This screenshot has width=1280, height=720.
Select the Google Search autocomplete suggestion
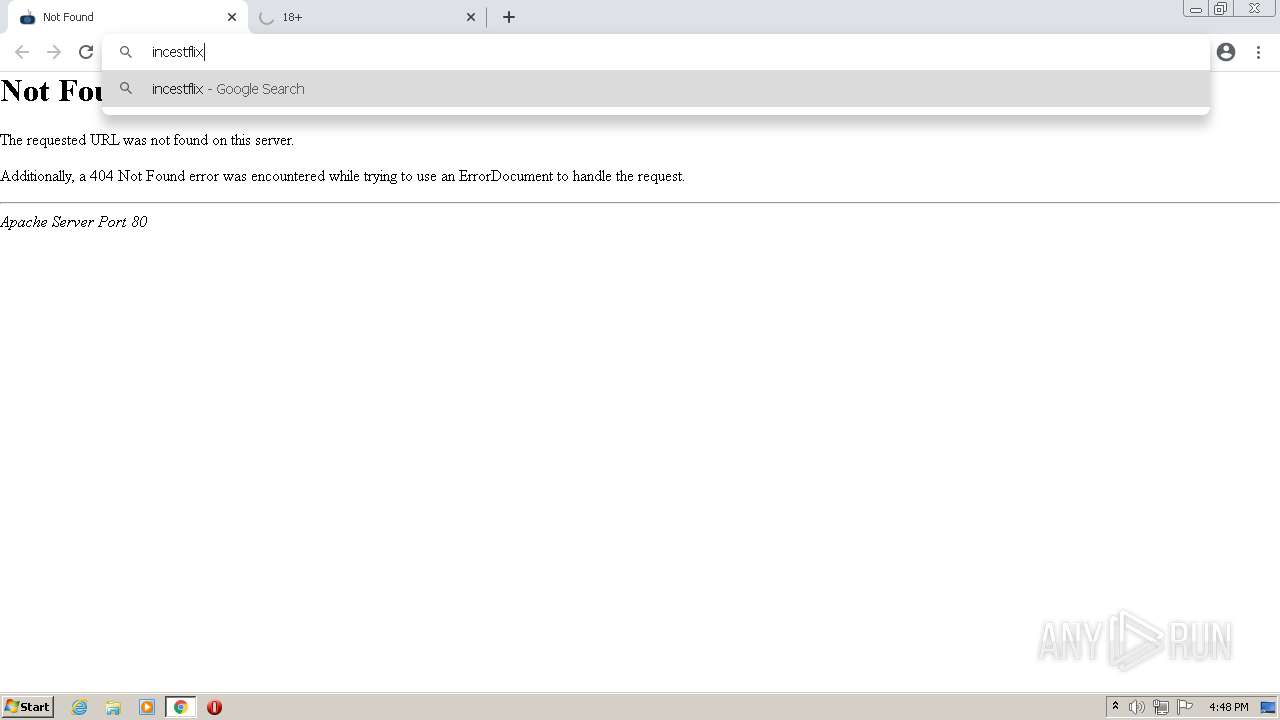[656, 89]
